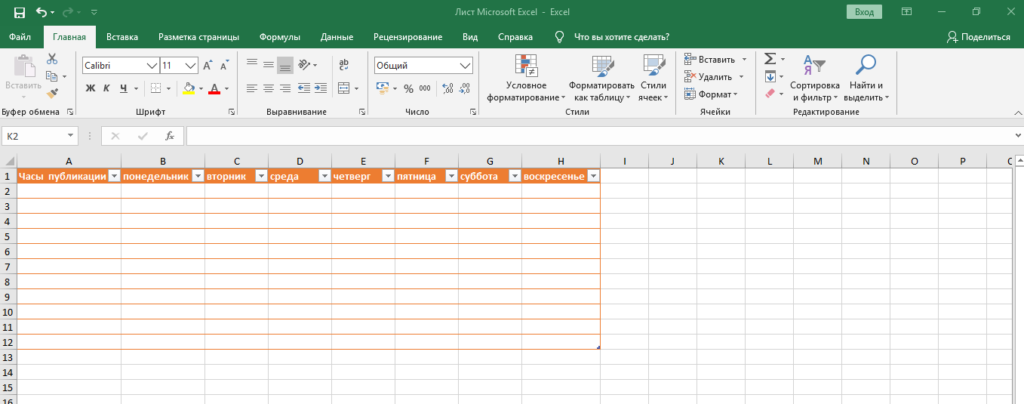
Task: Click the Save icon in the title bar
Action: (20, 12)
